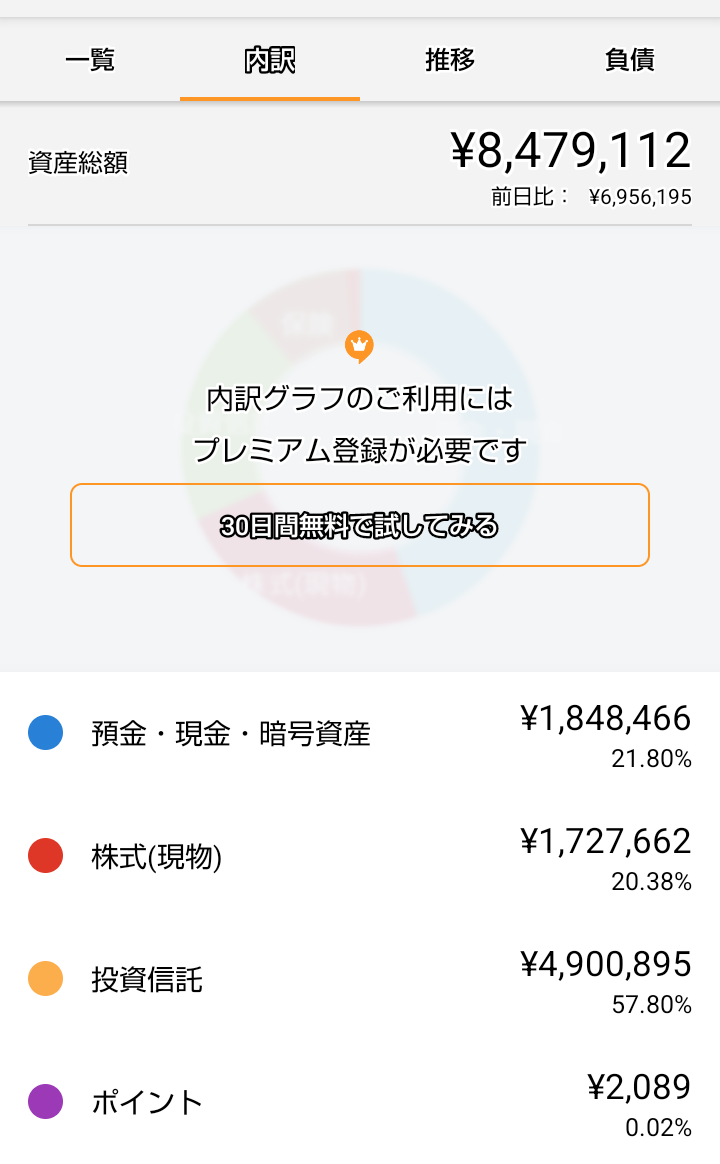The width and height of the screenshot is (720, 1164).
Task: Click the blue dot for 預金・現金・暗号資産
Action: tap(45, 733)
